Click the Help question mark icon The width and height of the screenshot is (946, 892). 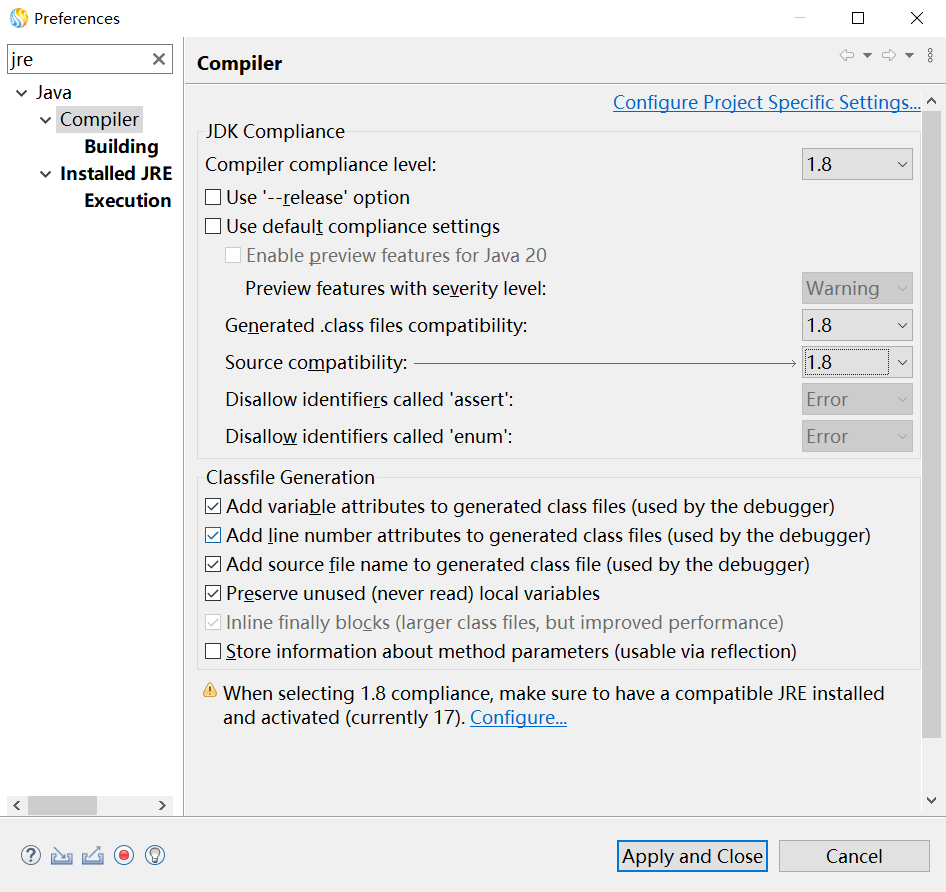(x=31, y=855)
